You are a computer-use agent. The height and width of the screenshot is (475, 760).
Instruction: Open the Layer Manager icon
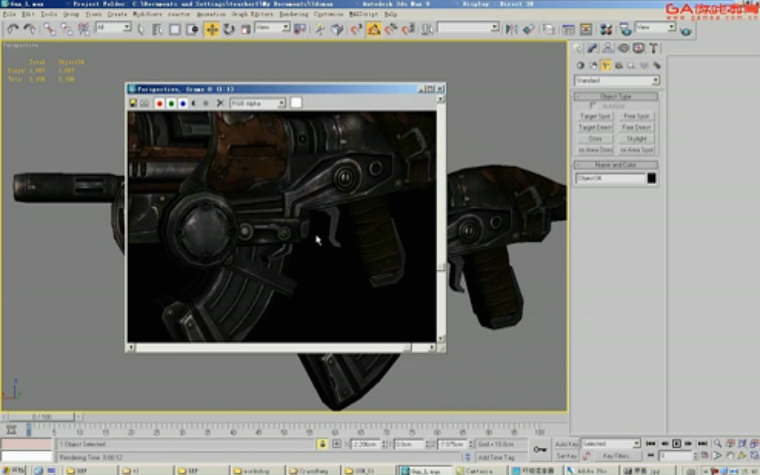pyautogui.click(x=549, y=29)
